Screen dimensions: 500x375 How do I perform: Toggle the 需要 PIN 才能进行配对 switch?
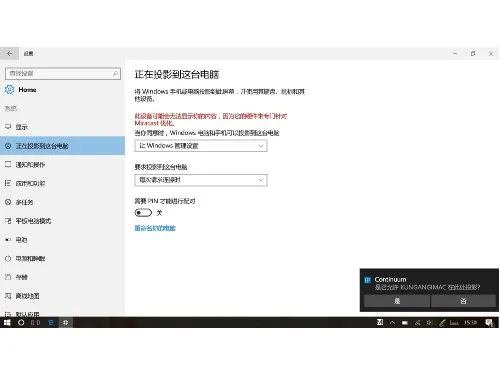(143, 213)
